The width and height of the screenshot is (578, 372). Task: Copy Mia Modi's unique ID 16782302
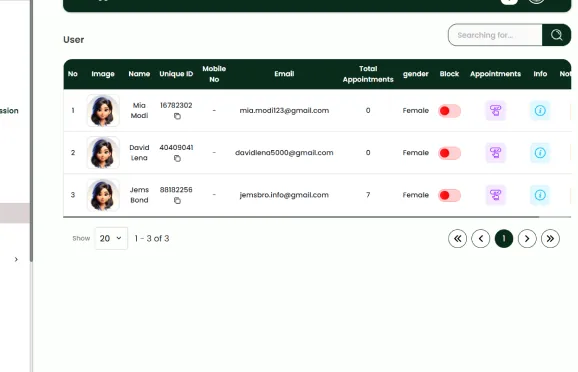click(177, 116)
